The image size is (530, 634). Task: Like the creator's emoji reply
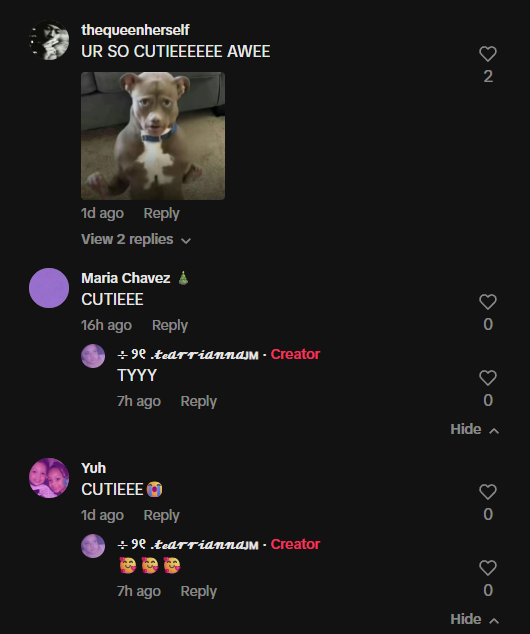[488, 568]
